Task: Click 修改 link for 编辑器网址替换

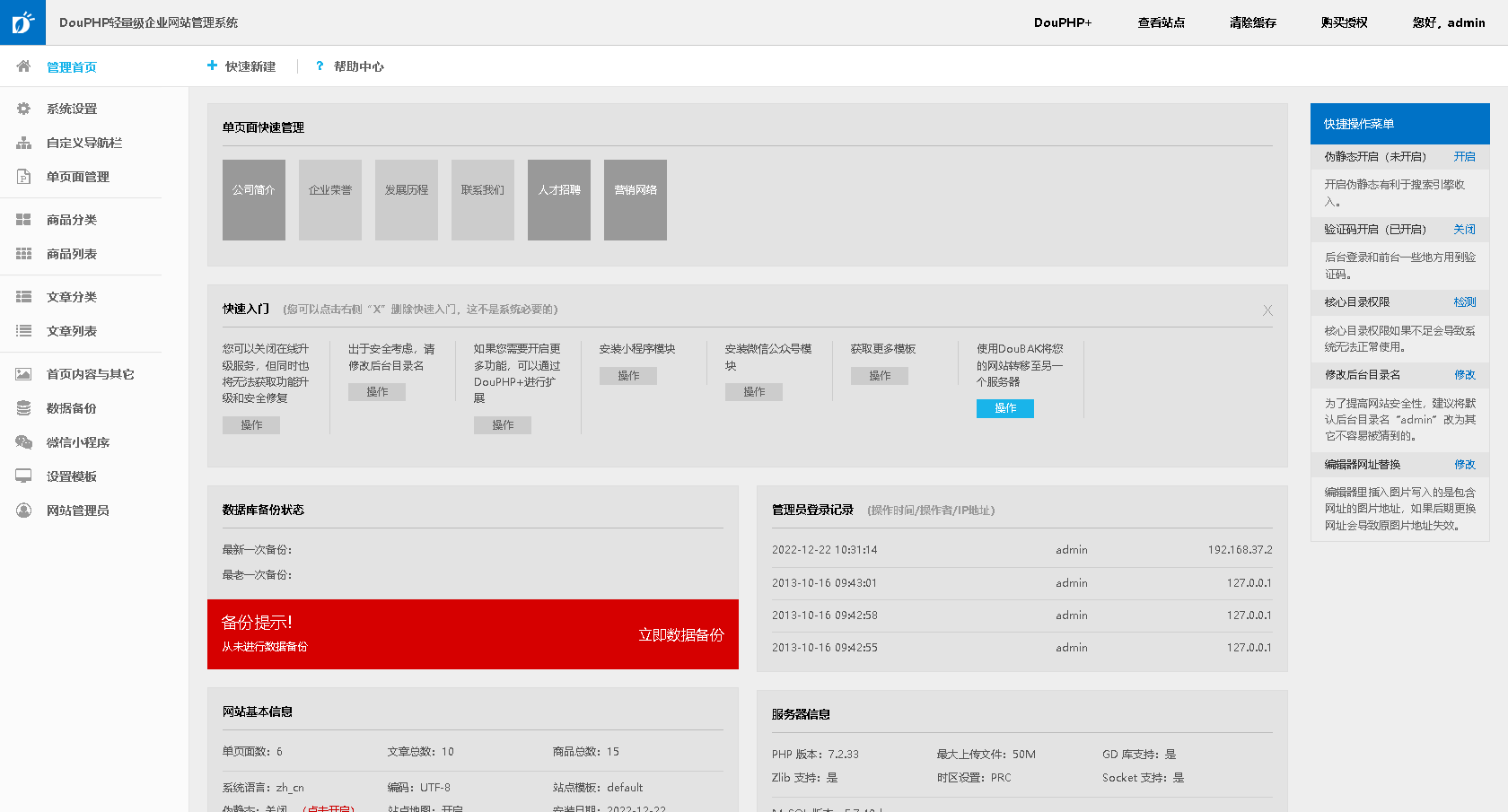Action: pyautogui.click(x=1465, y=465)
